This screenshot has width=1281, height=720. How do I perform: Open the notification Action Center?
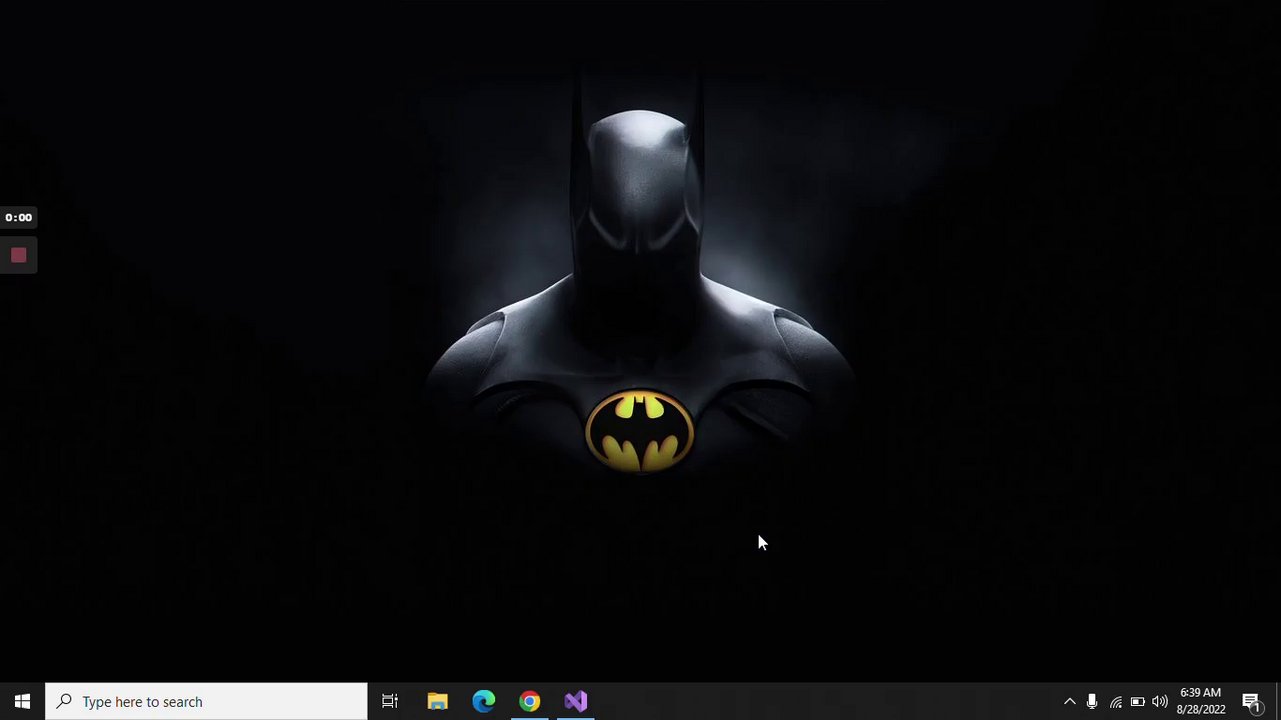coord(1251,702)
